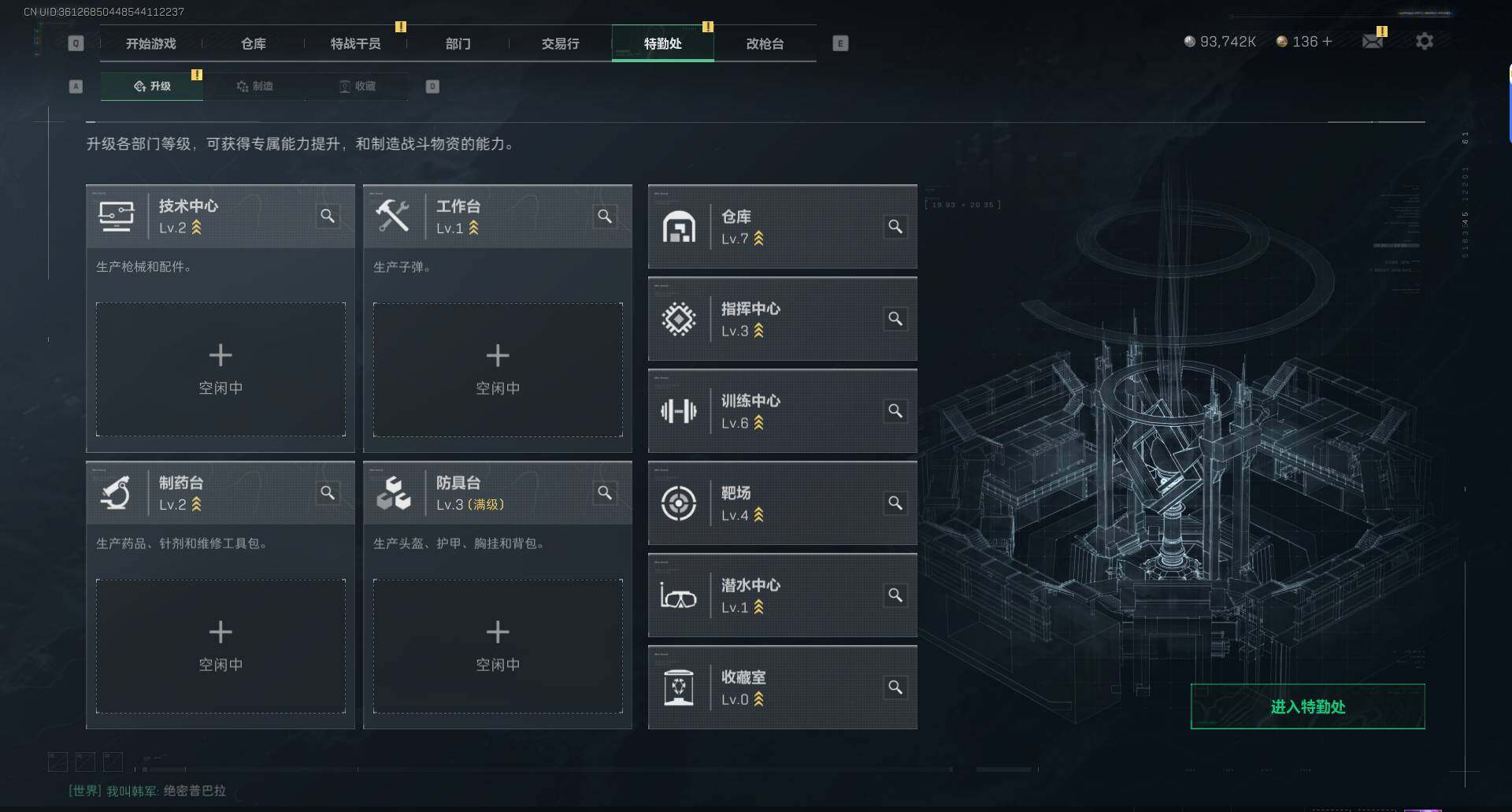Screen dimensions: 1512x812
Task: Open the 改枪台 tab
Action: 765,43
